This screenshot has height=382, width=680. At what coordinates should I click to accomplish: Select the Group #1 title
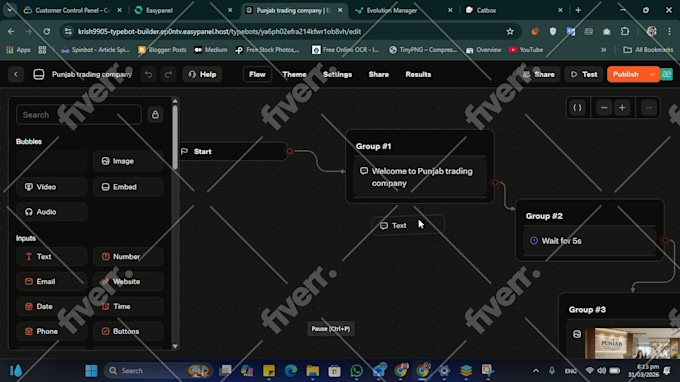tap(373, 146)
